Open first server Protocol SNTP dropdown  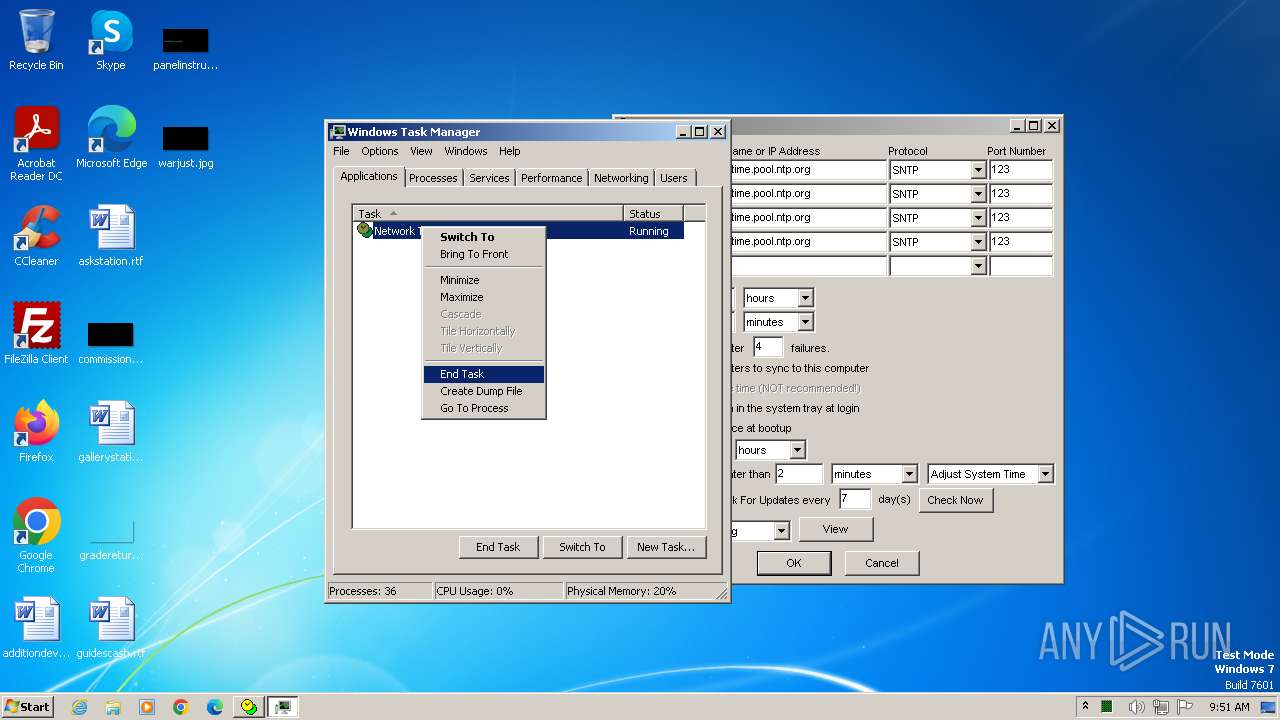pos(978,170)
